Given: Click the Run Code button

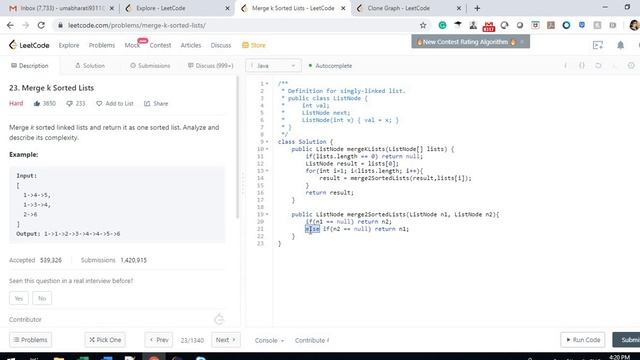Looking at the screenshot, I should pyautogui.click(x=582, y=340).
